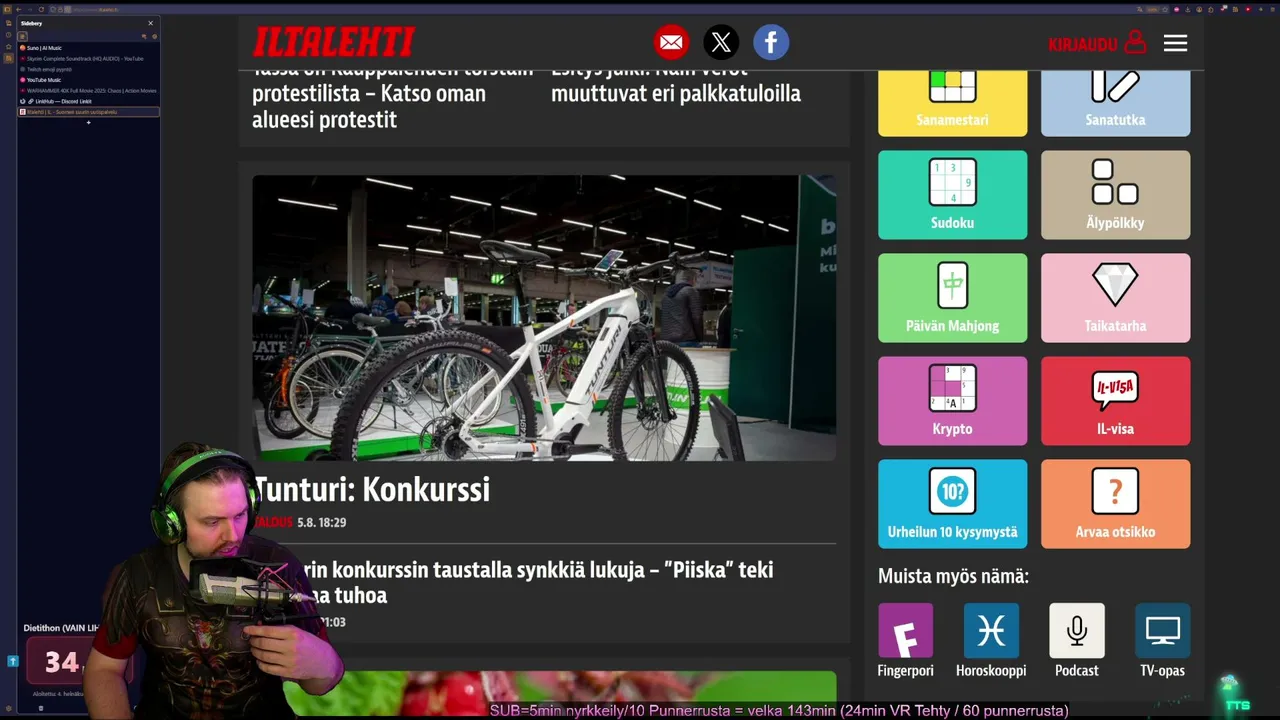
Task: Open the Horoskooppi shortcut
Action: 991,640
